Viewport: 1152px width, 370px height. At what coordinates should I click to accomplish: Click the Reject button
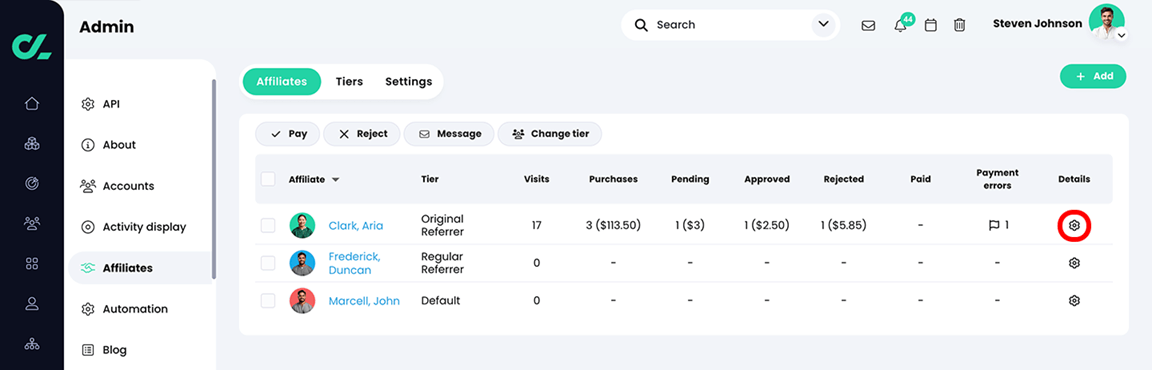(x=361, y=134)
